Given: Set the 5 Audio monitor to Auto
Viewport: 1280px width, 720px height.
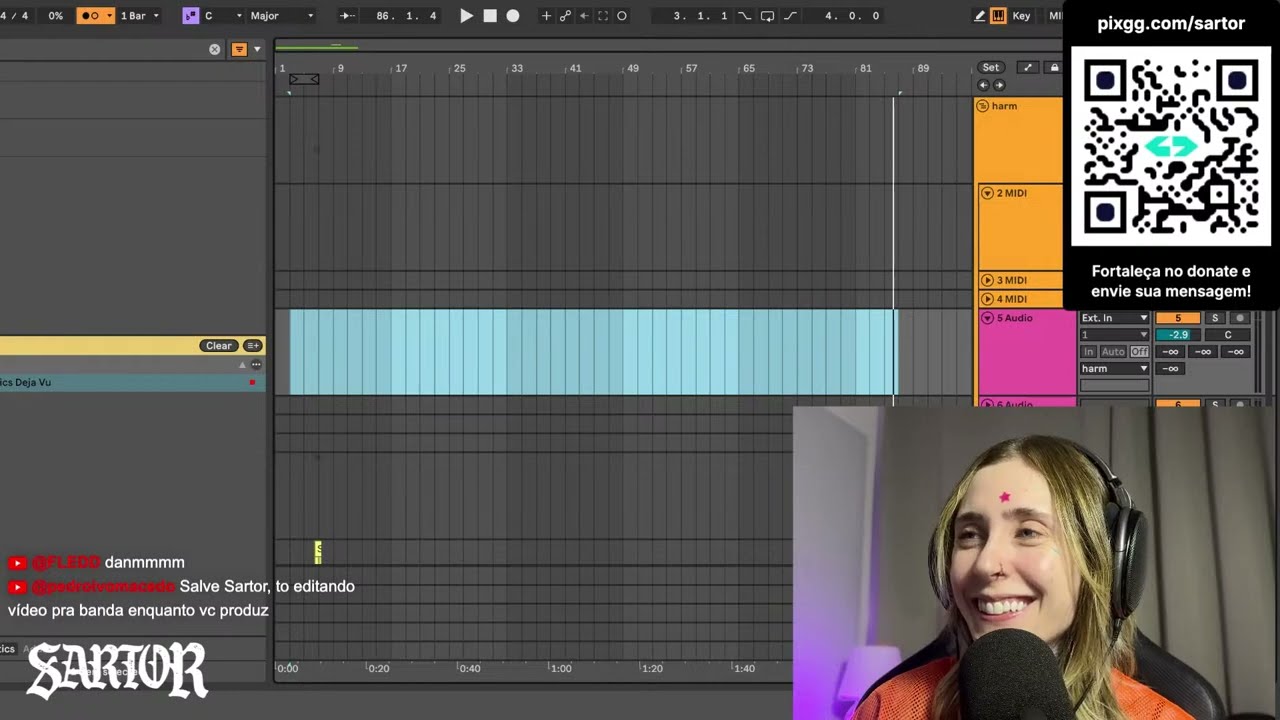Looking at the screenshot, I should click(1113, 352).
